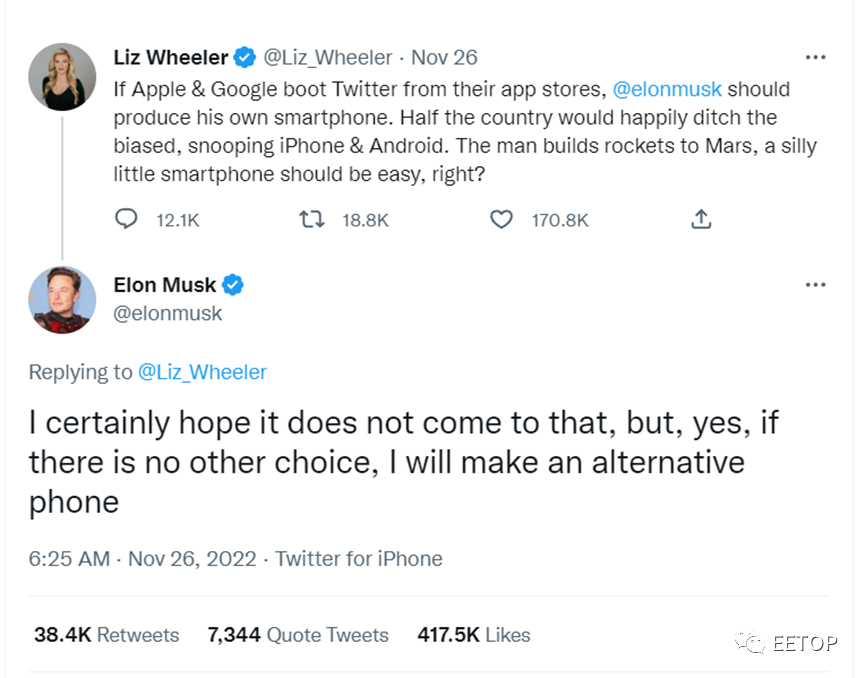Click Liz Wheeler's verified badge

[x=245, y=57]
